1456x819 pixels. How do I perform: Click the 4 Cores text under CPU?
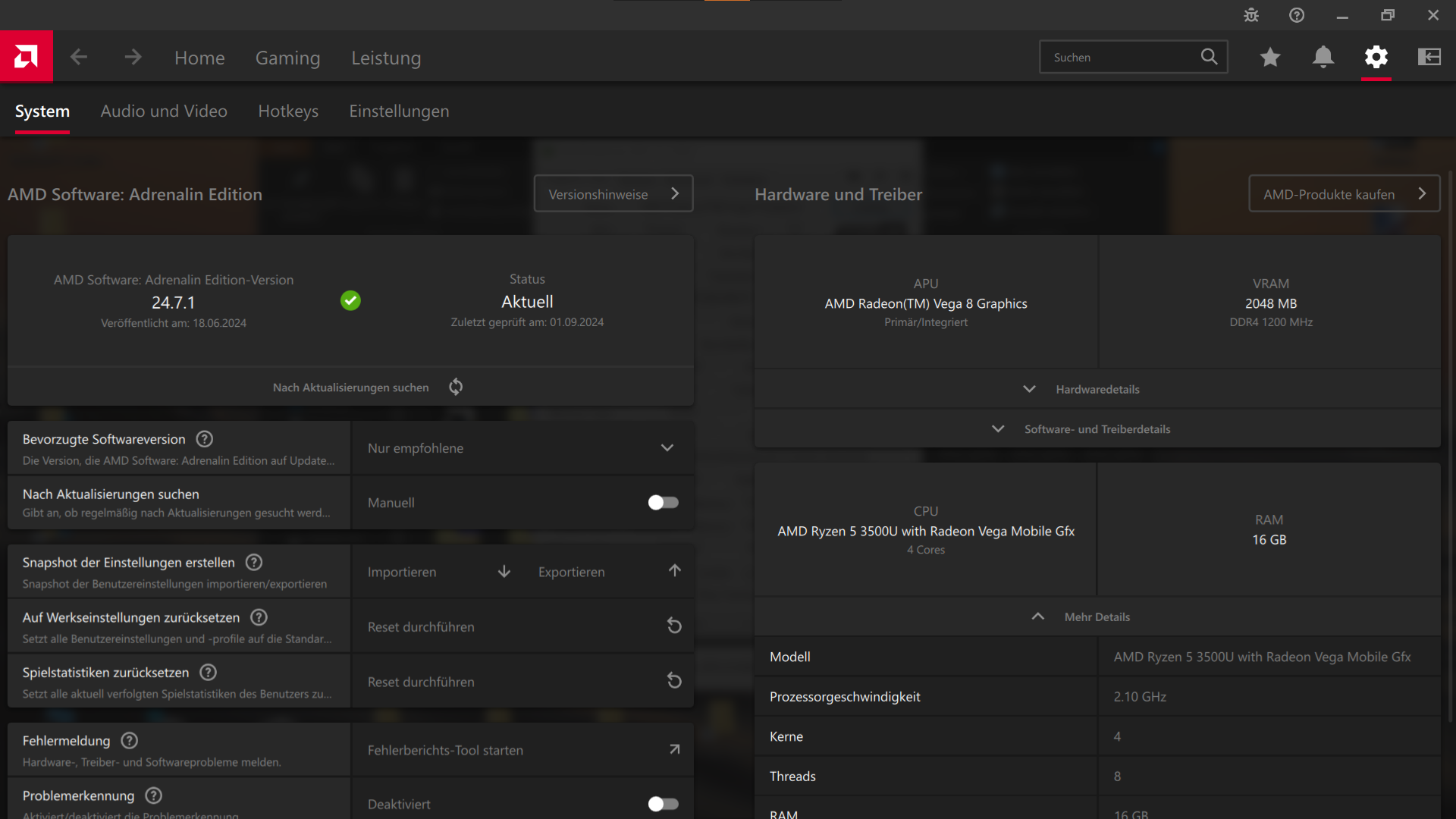926,550
